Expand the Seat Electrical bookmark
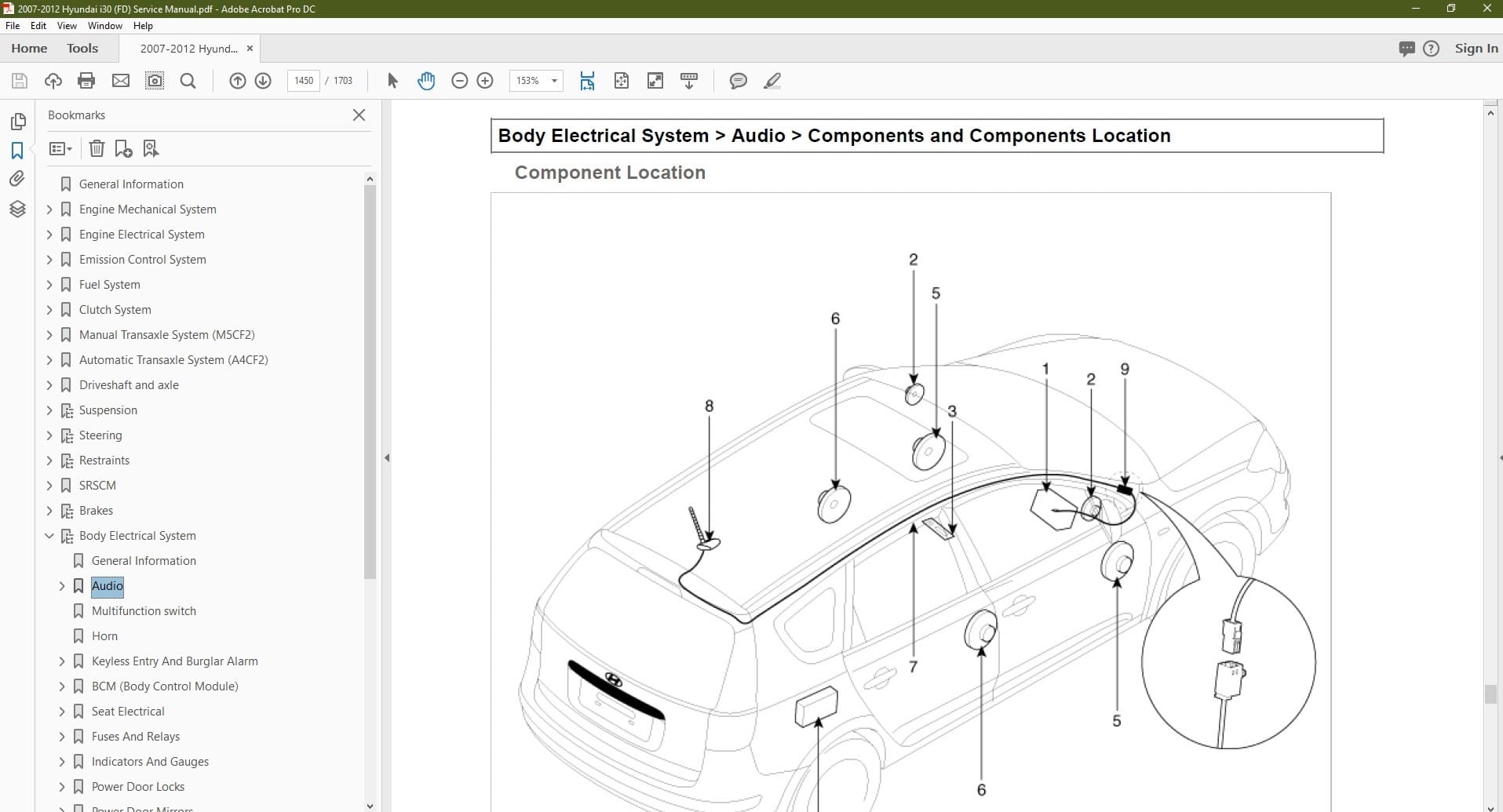The height and width of the screenshot is (812, 1503). (x=62, y=712)
